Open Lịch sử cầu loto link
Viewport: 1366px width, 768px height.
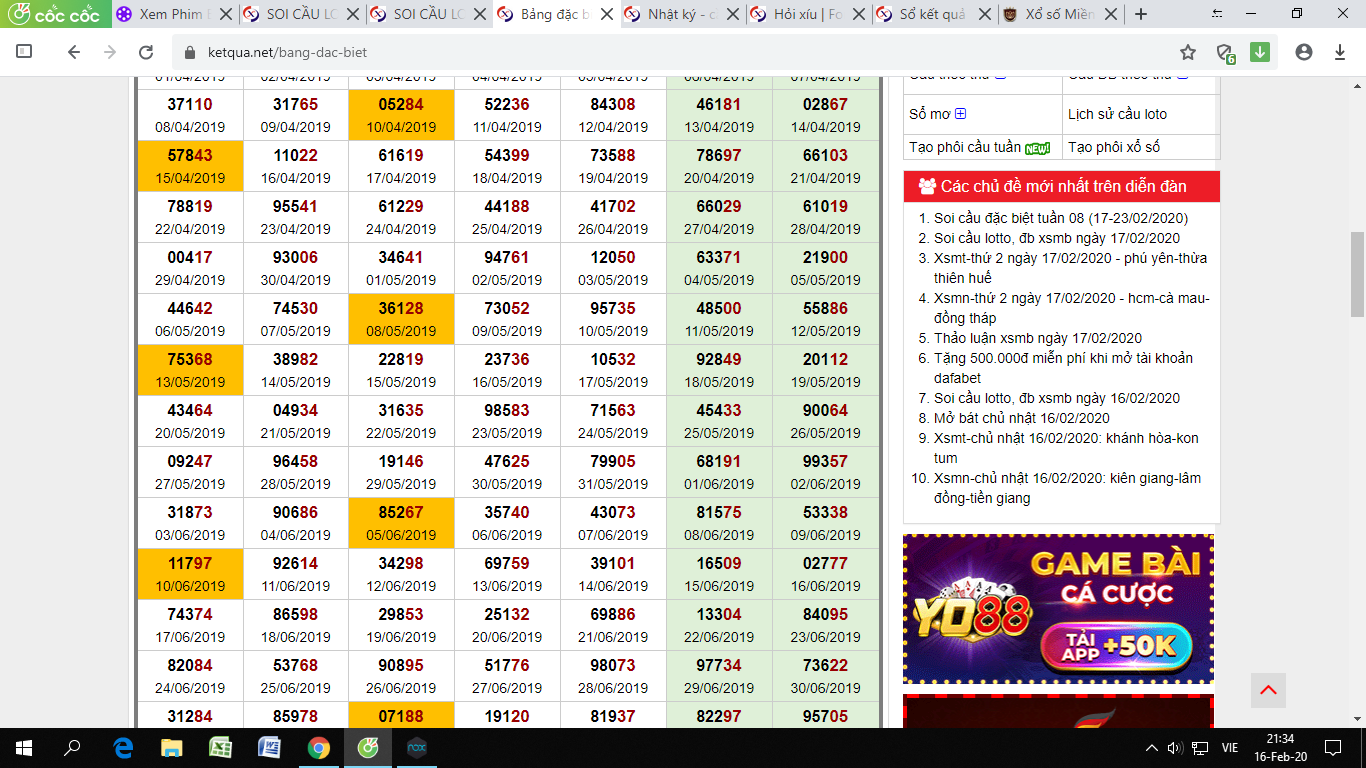[x=1117, y=114]
